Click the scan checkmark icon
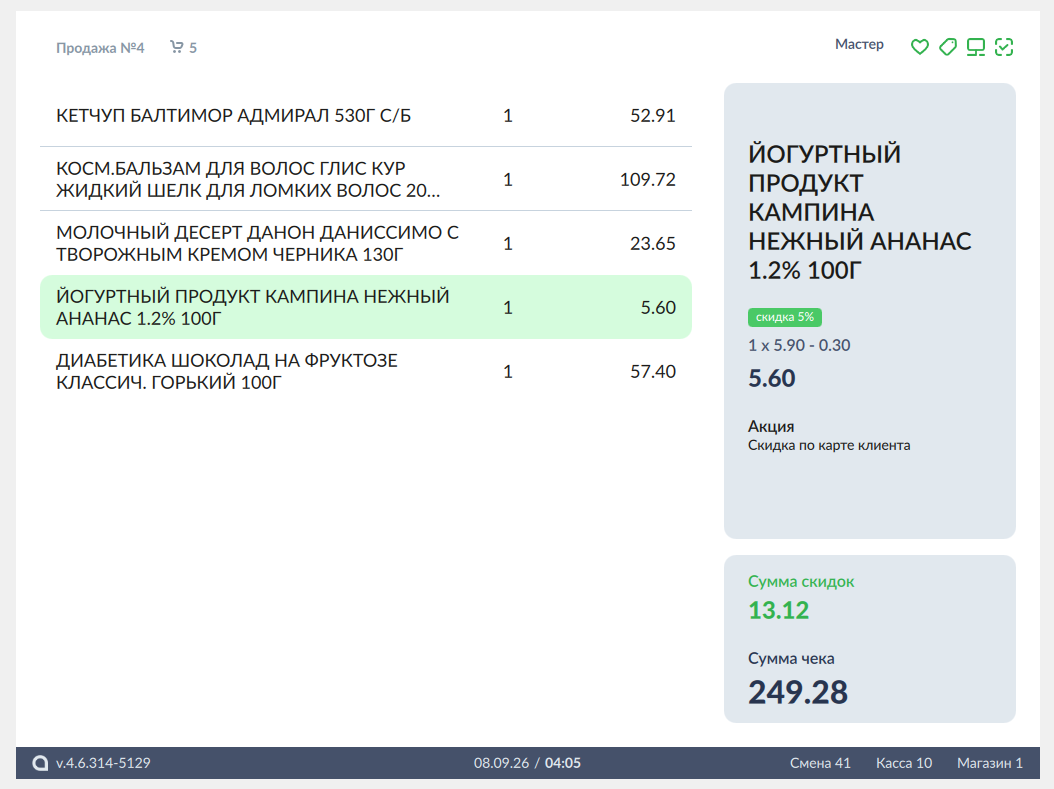Image resolution: width=1054 pixels, height=789 pixels. pyautogui.click(x=1004, y=46)
